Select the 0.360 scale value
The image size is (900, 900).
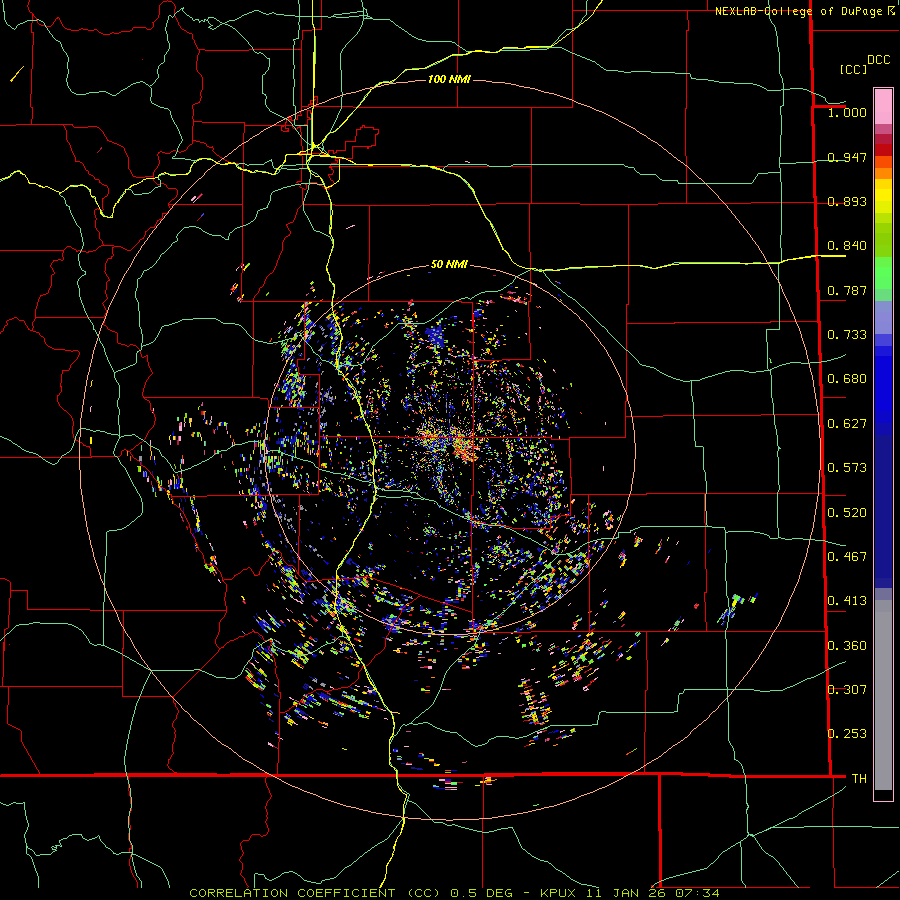(x=847, y=646)
